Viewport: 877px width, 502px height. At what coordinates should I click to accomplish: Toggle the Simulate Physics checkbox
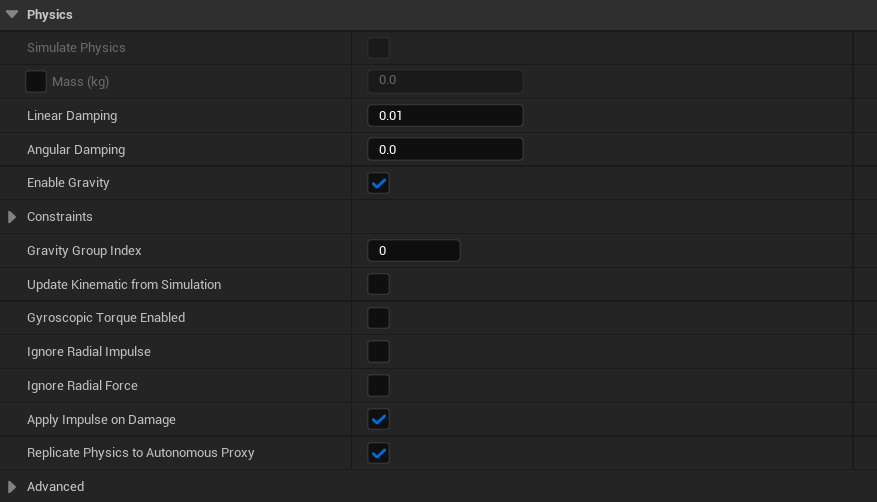[x=378, y=48]
